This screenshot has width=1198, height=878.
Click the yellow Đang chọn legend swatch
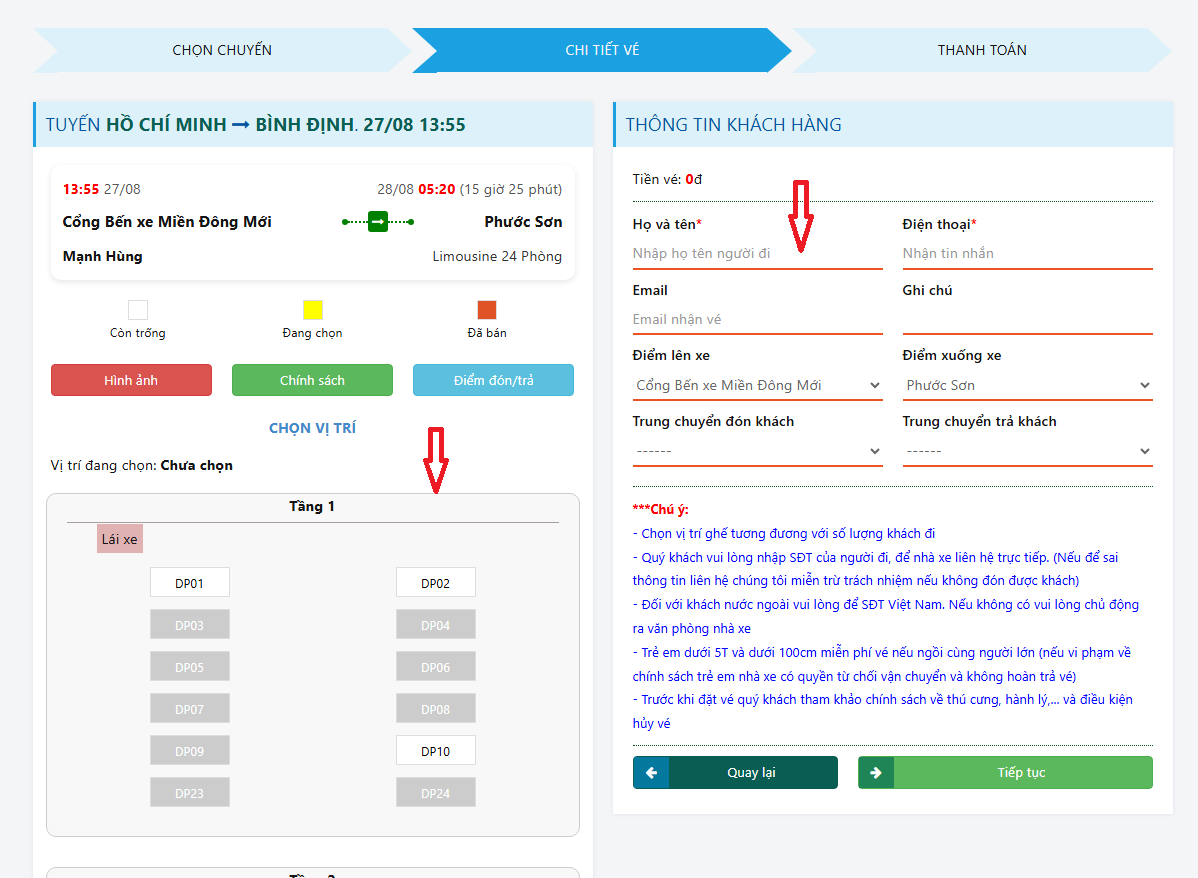[x=312, y=310]
